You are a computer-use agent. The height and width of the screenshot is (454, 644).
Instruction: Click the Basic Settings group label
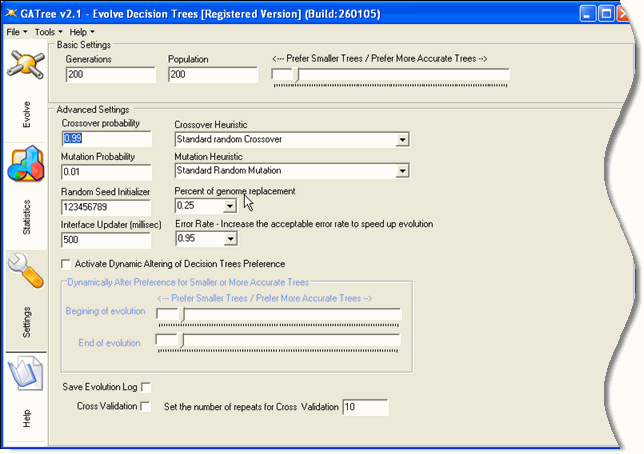click(x=84, y=45)
